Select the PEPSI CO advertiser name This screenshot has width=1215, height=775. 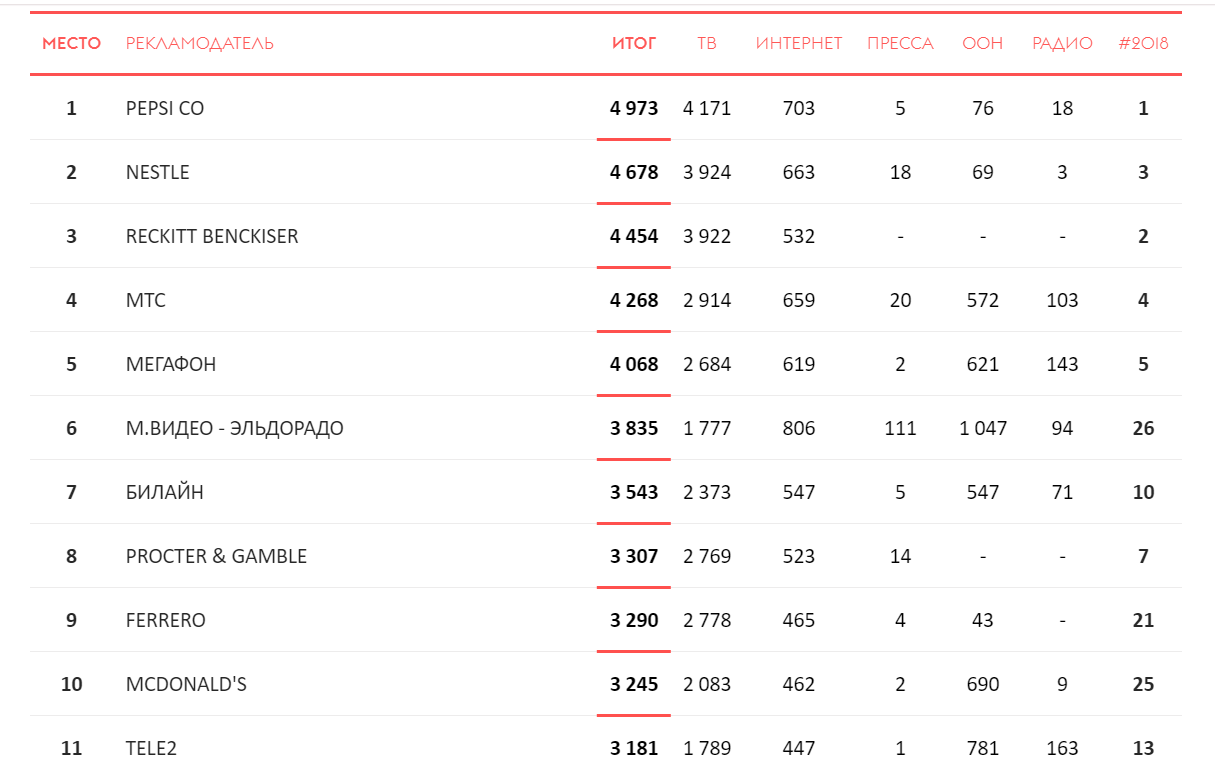[x=165, y=108]
